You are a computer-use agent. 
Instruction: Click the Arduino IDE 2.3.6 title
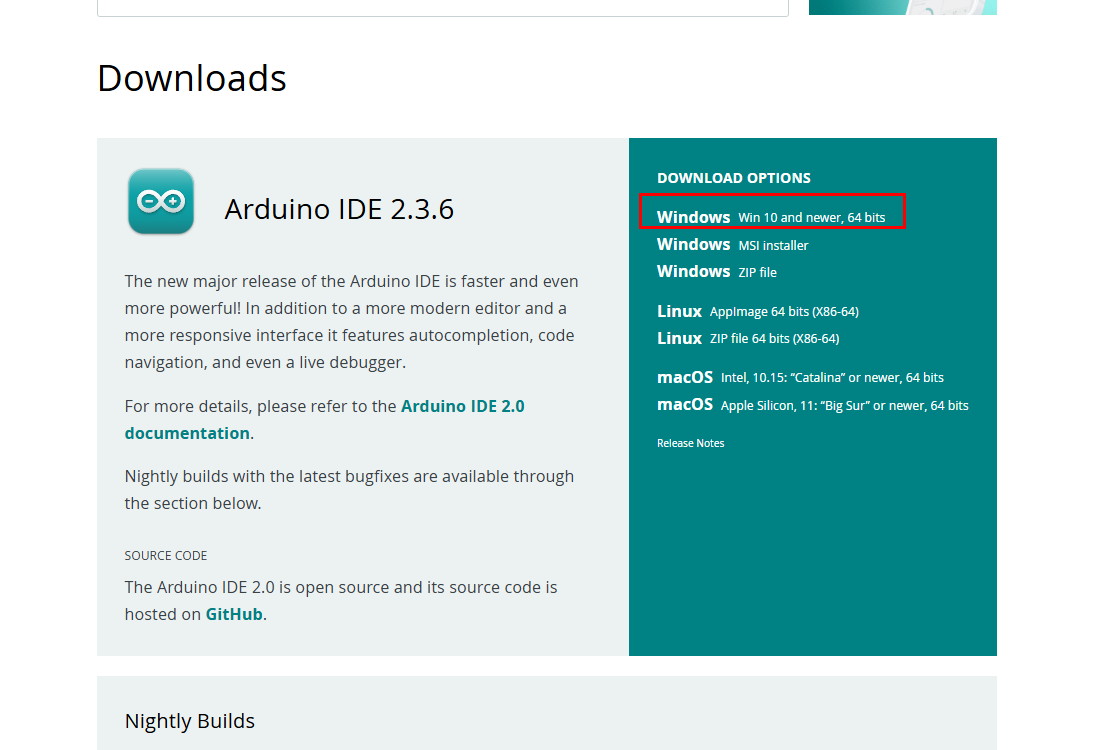(x=339, y=209)
